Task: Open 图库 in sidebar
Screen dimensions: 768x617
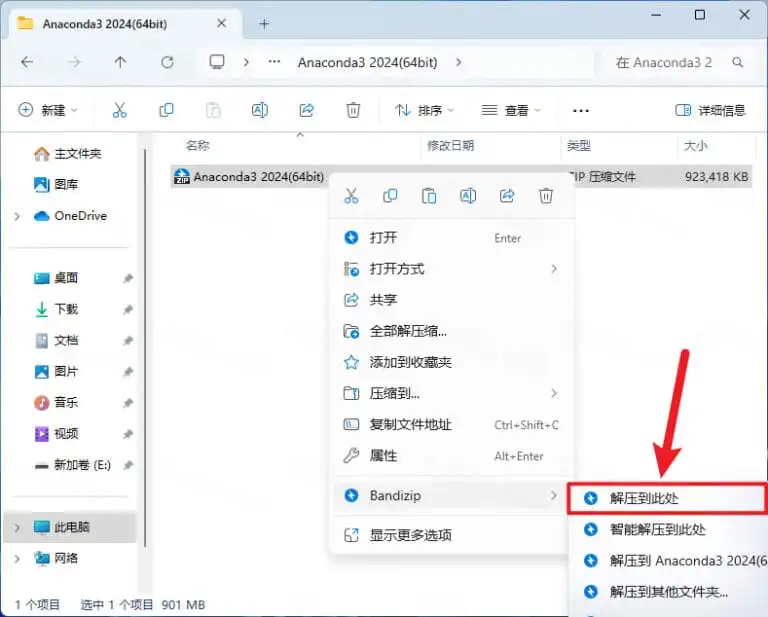Action: (x=56, y=185)
